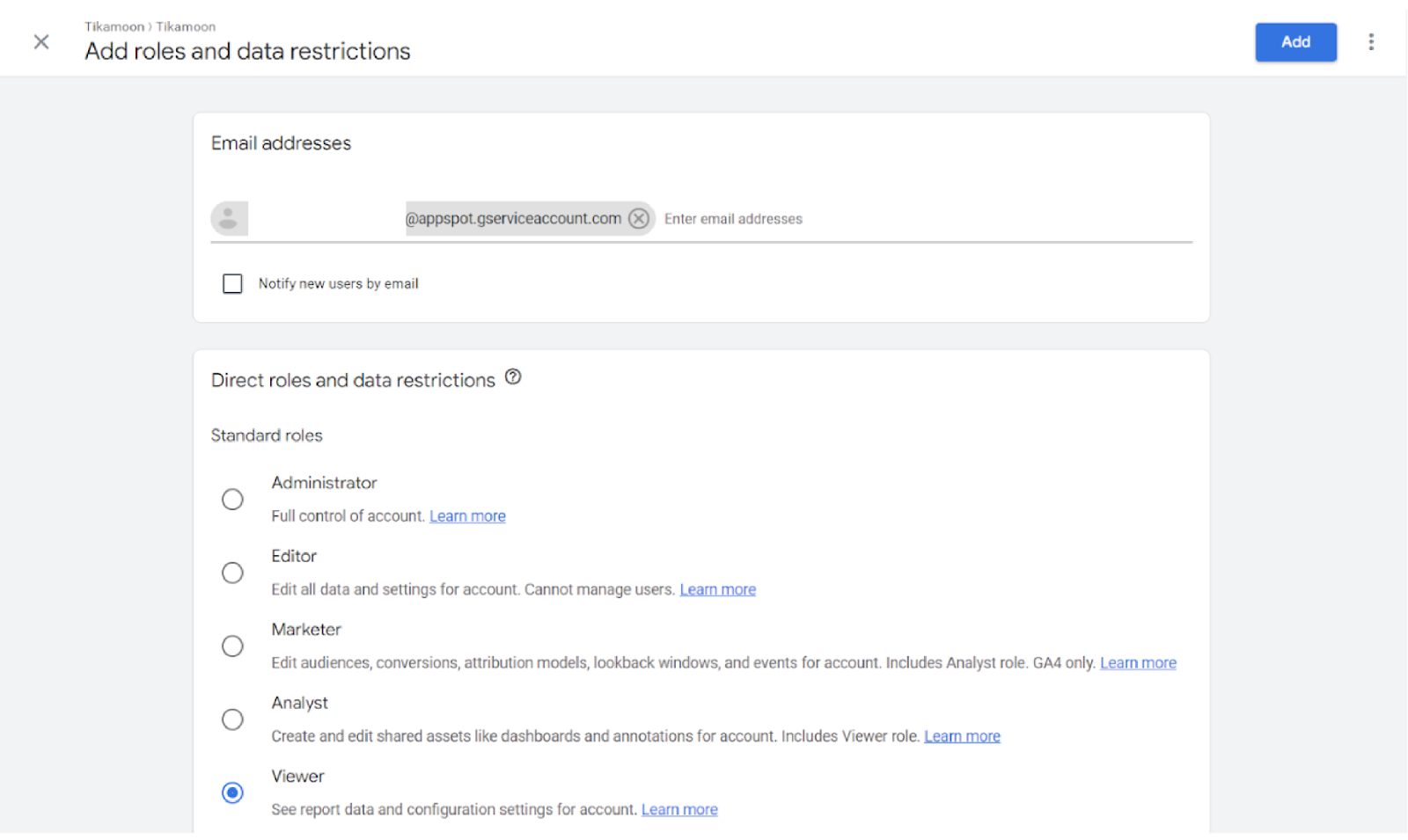The height and width of the screenshot is (840, 1408).
Task: Click the Tikamoon breadcrumb path
Action: pos(150,26)
